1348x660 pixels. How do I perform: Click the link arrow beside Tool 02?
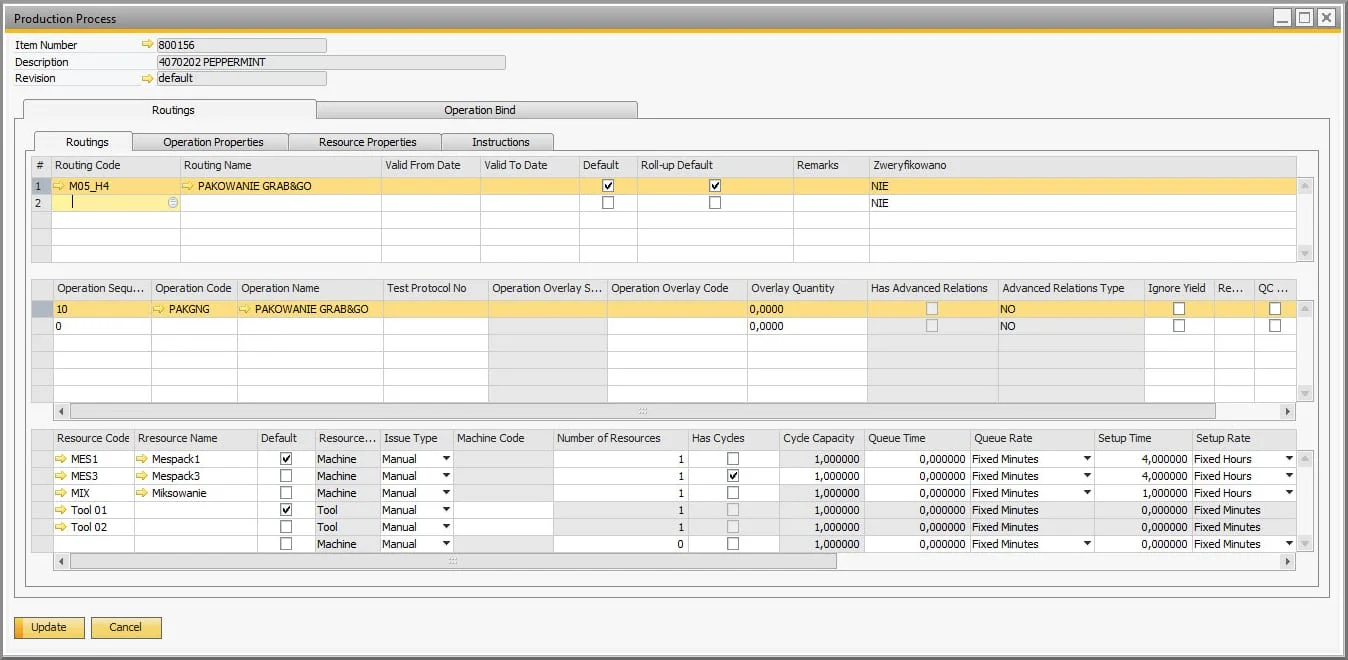tap(63, 527)
